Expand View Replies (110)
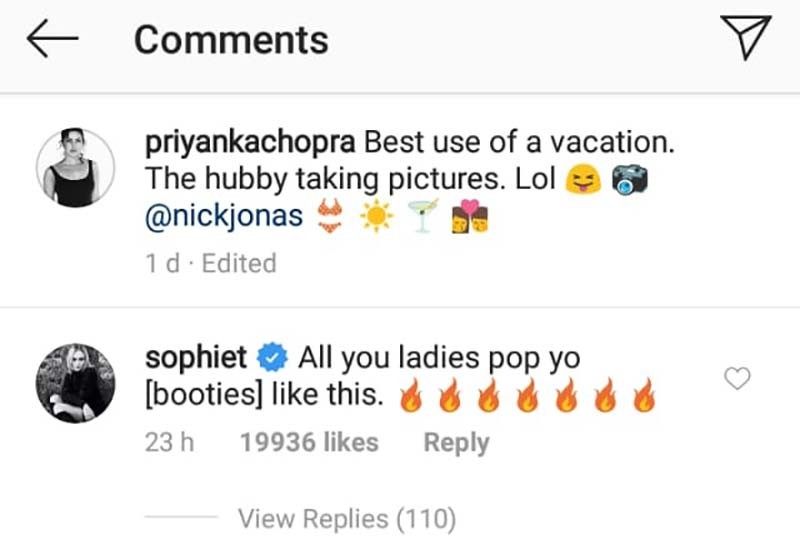800x554 pixels. point(347,519)
